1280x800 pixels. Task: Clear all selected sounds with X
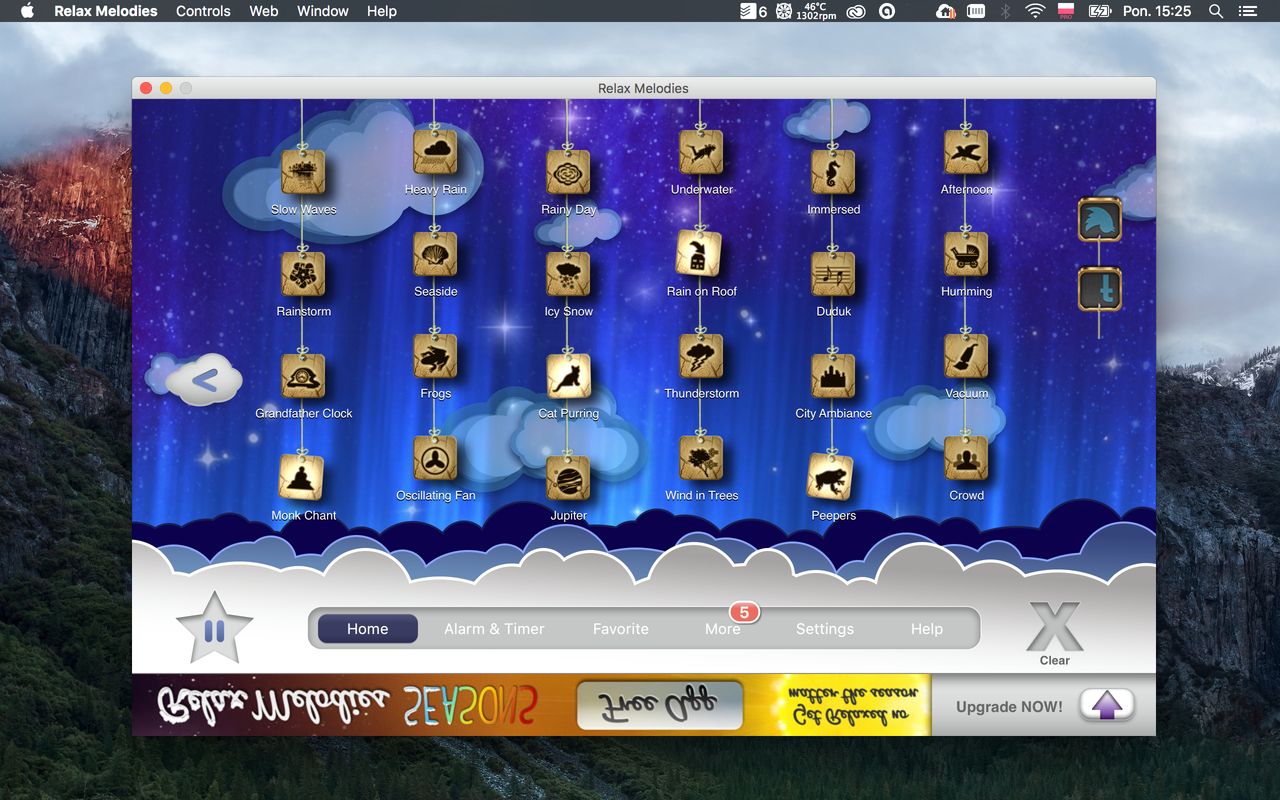click(x=1054, y=628)
